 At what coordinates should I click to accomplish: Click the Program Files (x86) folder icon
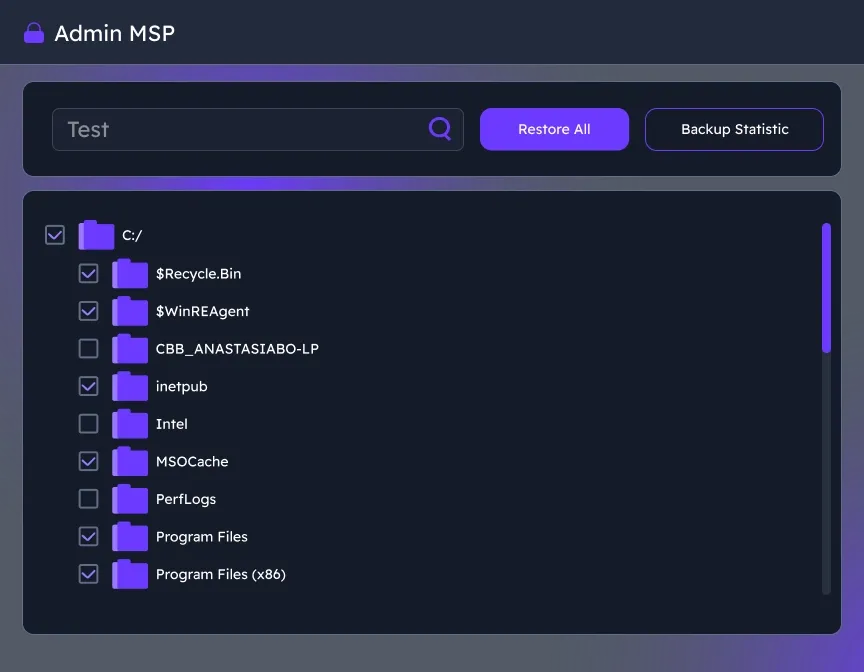click(x=130, y=574)
